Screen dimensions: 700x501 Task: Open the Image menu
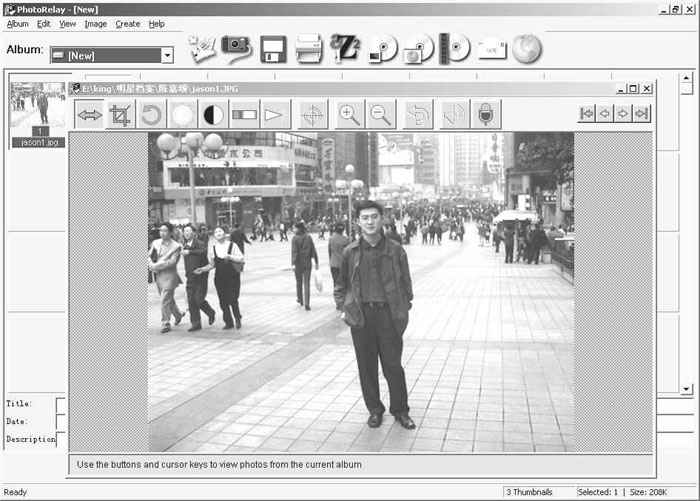tap(95, 23)
